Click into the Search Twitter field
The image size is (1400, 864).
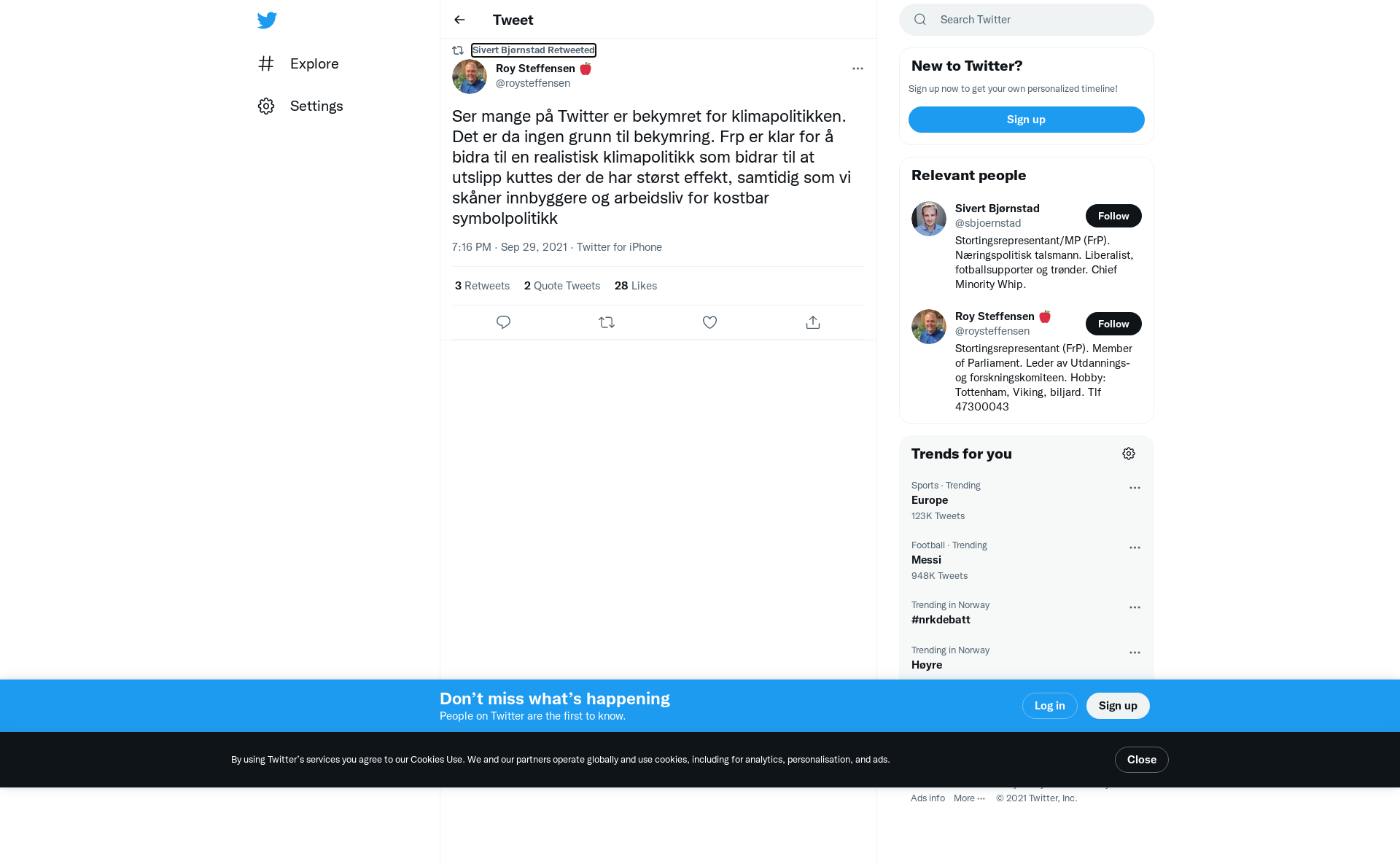tap(1027, 20)
